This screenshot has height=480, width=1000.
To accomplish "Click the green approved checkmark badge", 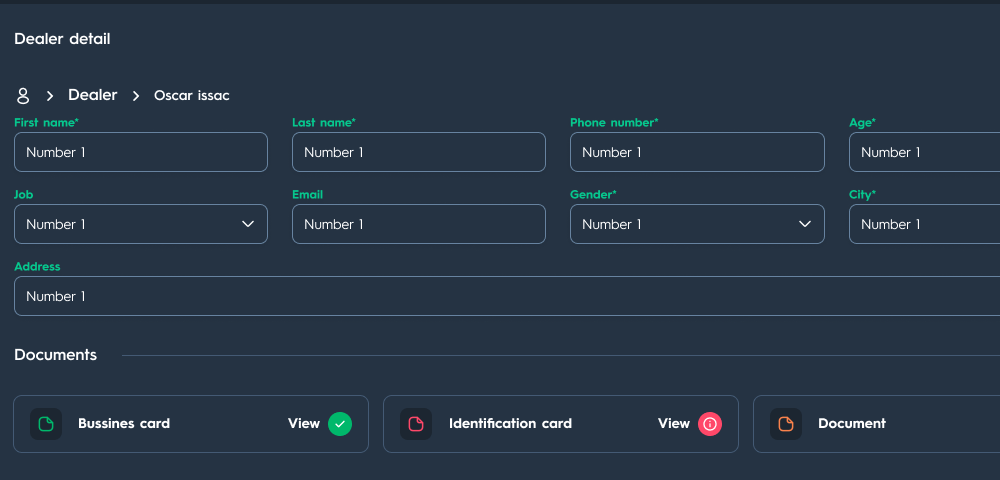I will [340, 424].
